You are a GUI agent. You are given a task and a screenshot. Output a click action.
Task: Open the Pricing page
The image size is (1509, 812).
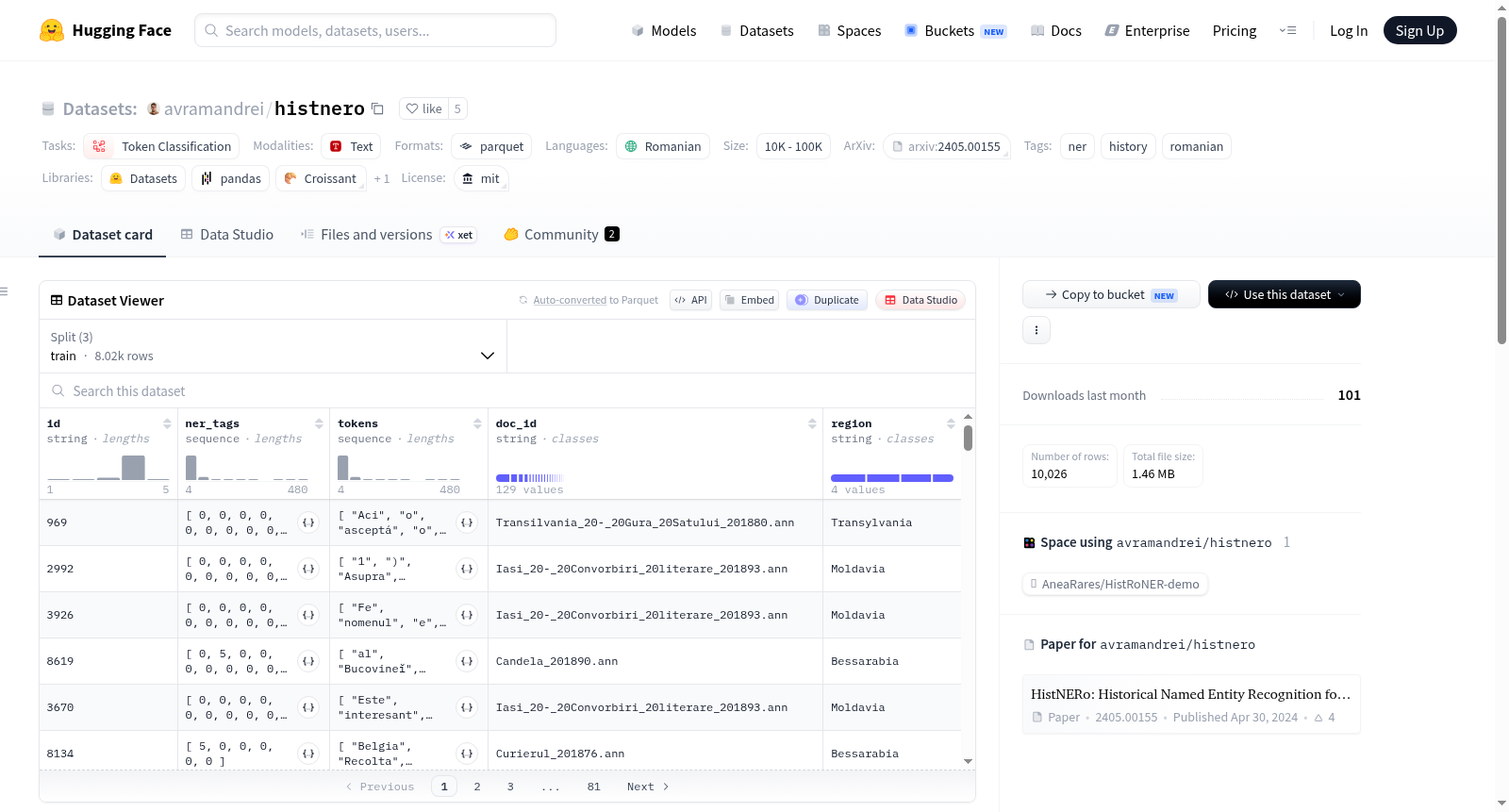pyautogui.click(x=1235, y=30)
